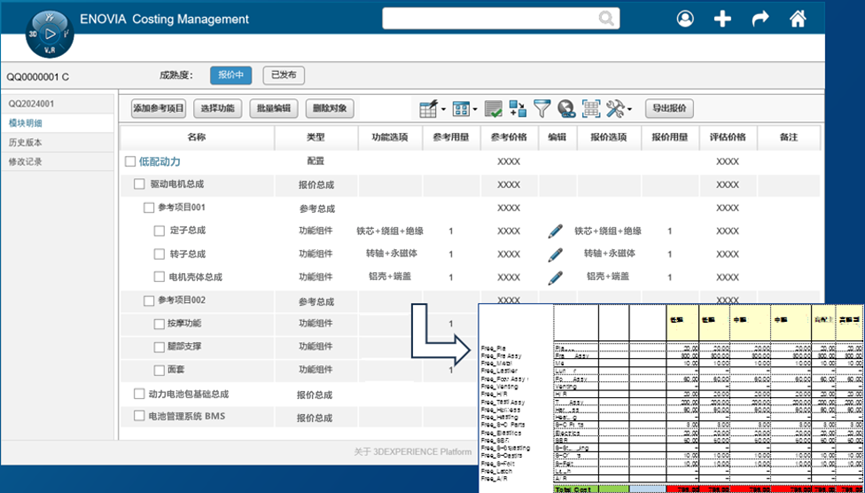Switch to 修改记录 in sidebar

coord(26,161)
